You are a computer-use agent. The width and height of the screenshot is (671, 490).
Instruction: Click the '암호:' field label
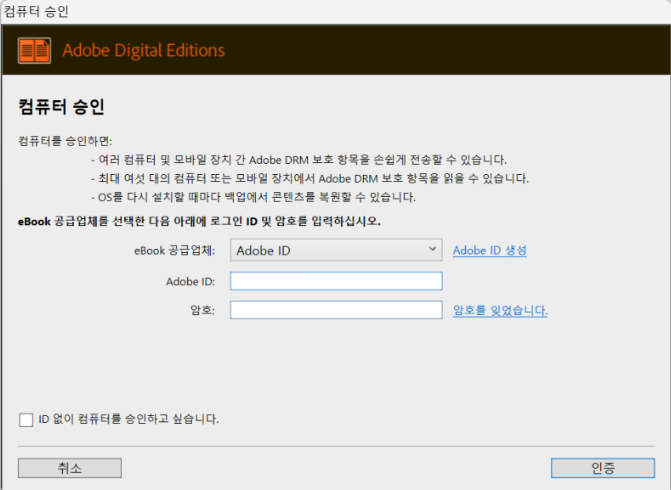202,310
